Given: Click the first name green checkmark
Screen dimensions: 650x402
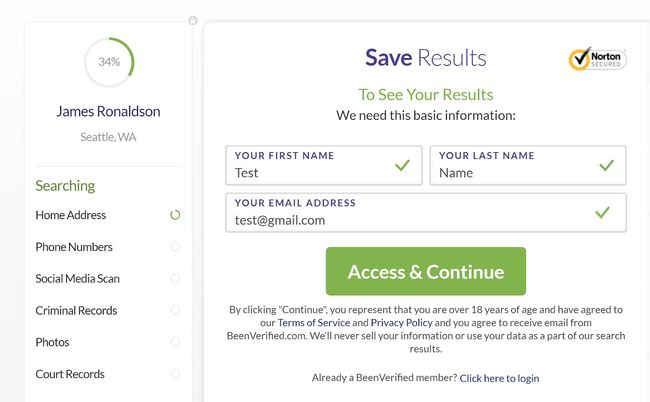Looking at the screenshot, I should coord(402,165).
